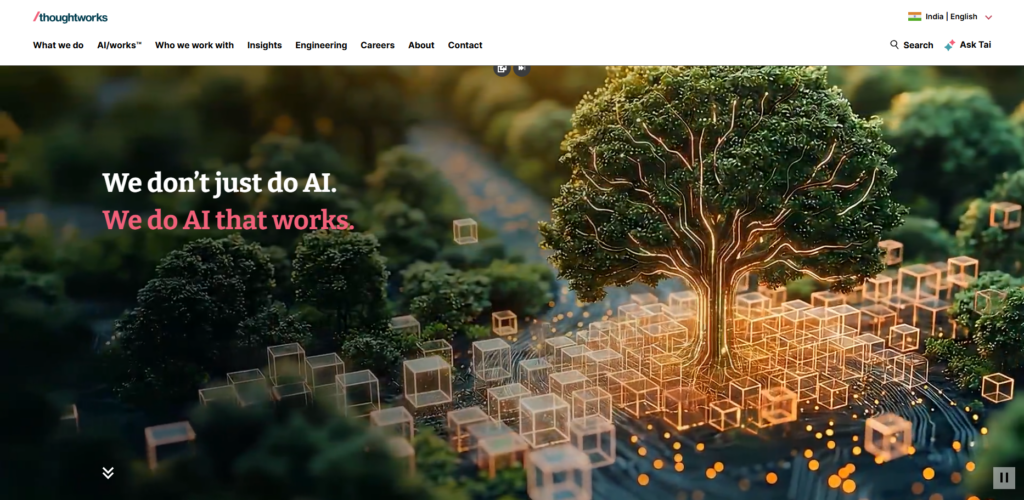
Task: Launch the Ask Tai assistant
Action: point(968,45)
